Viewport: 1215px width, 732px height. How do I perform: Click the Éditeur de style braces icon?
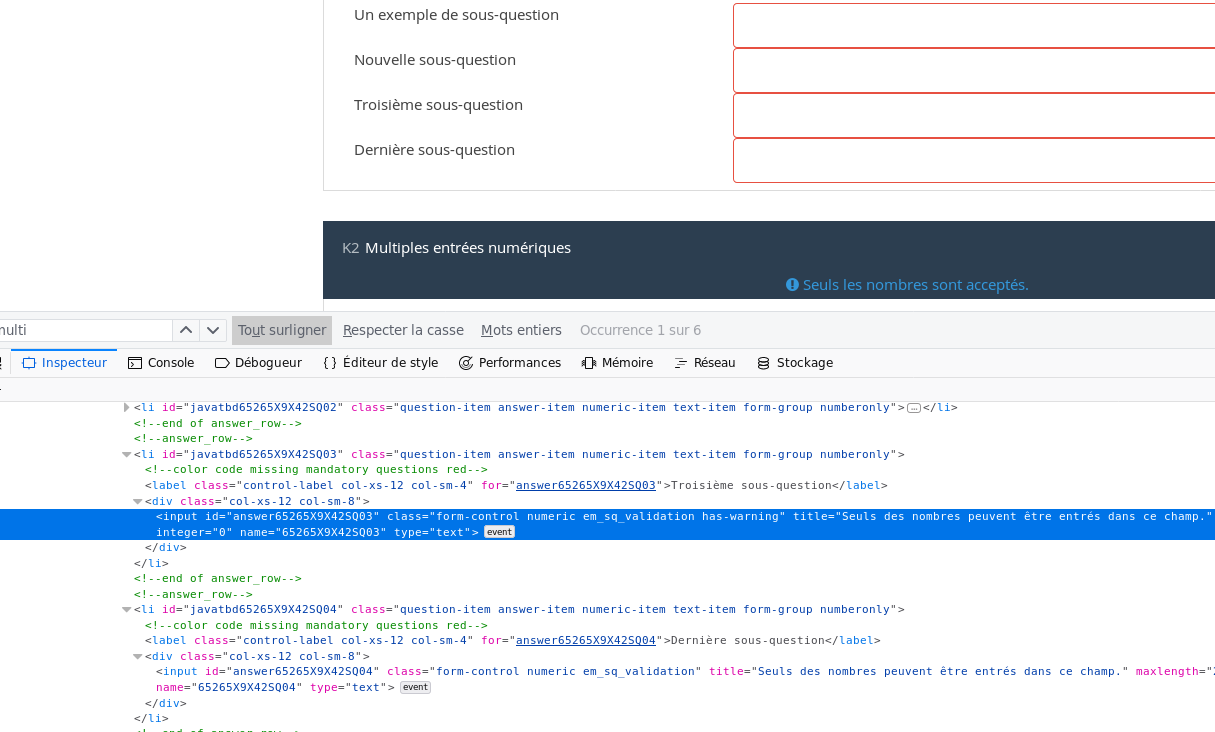(330, 363)
